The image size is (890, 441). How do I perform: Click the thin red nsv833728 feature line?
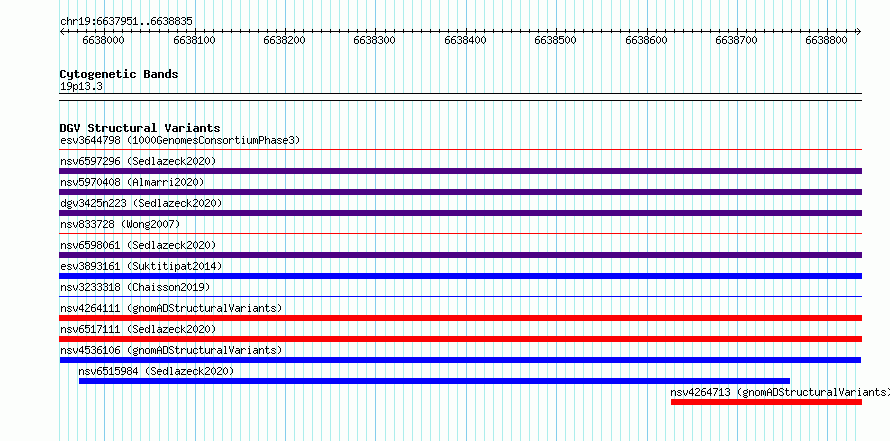[x=460, y=233]
